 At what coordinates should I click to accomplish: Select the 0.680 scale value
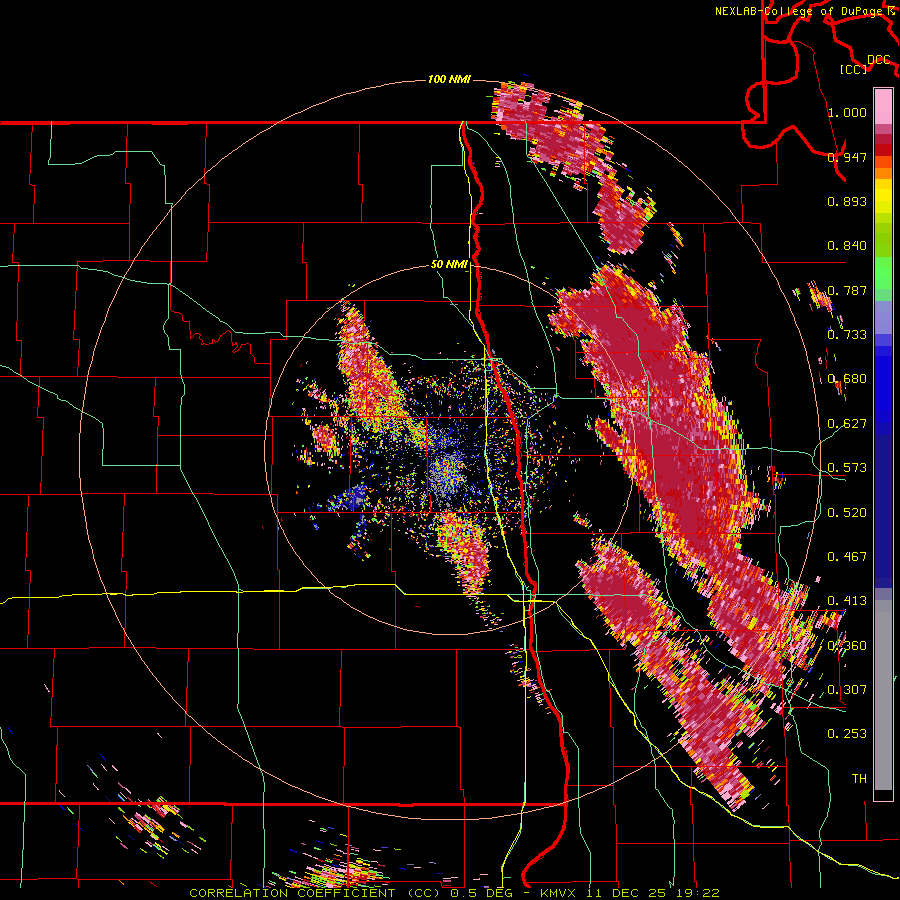(x=847, y=379)
